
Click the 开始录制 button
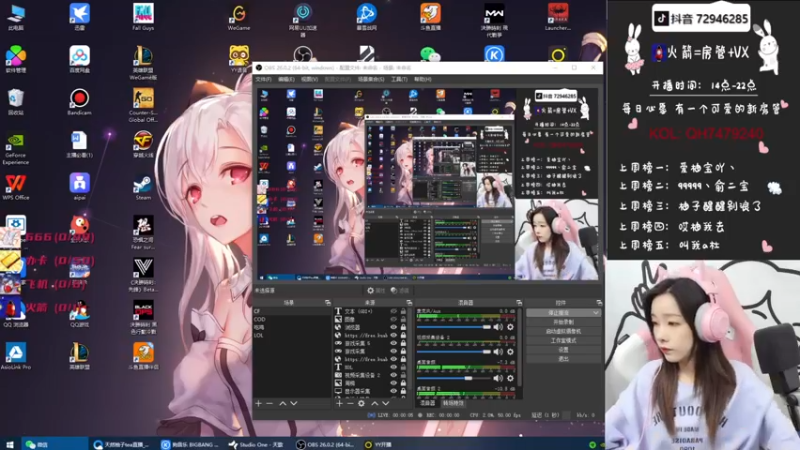point(563,322)
